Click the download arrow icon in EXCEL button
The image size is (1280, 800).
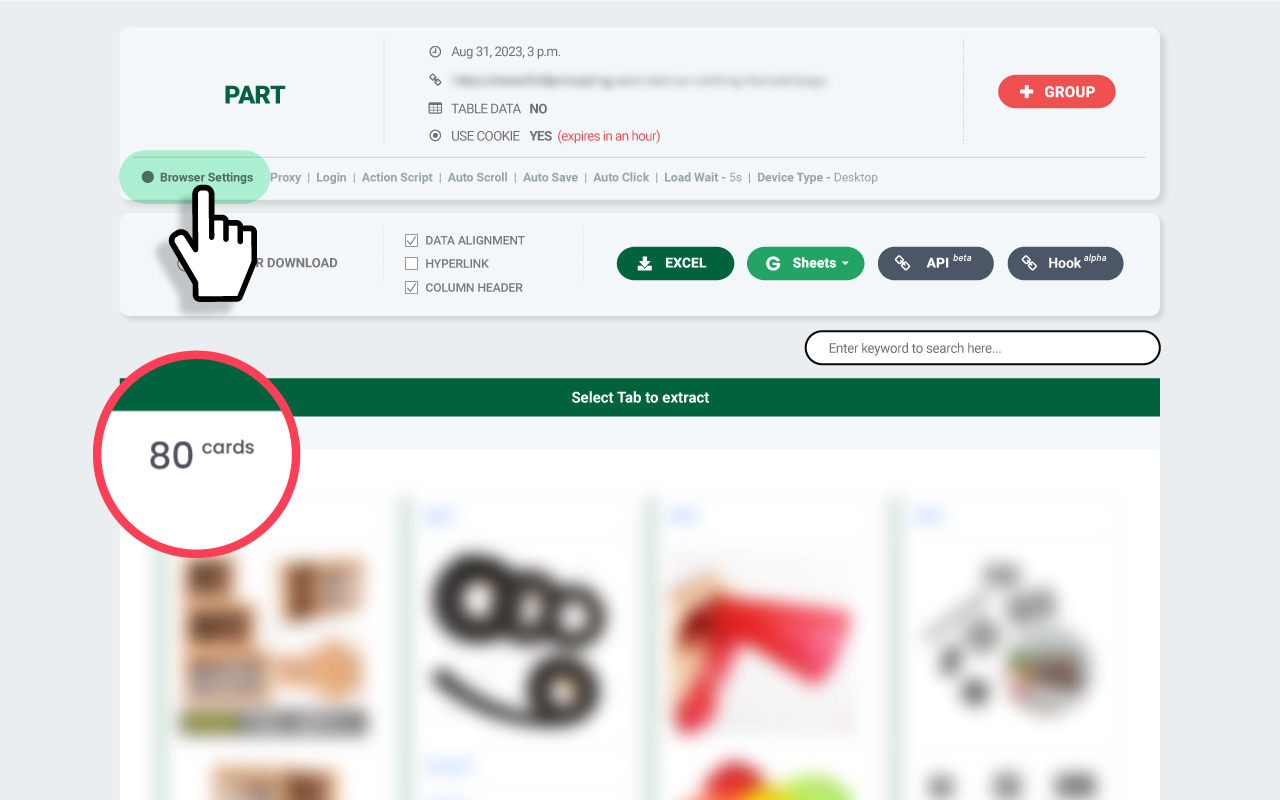[x=645, y=263]
